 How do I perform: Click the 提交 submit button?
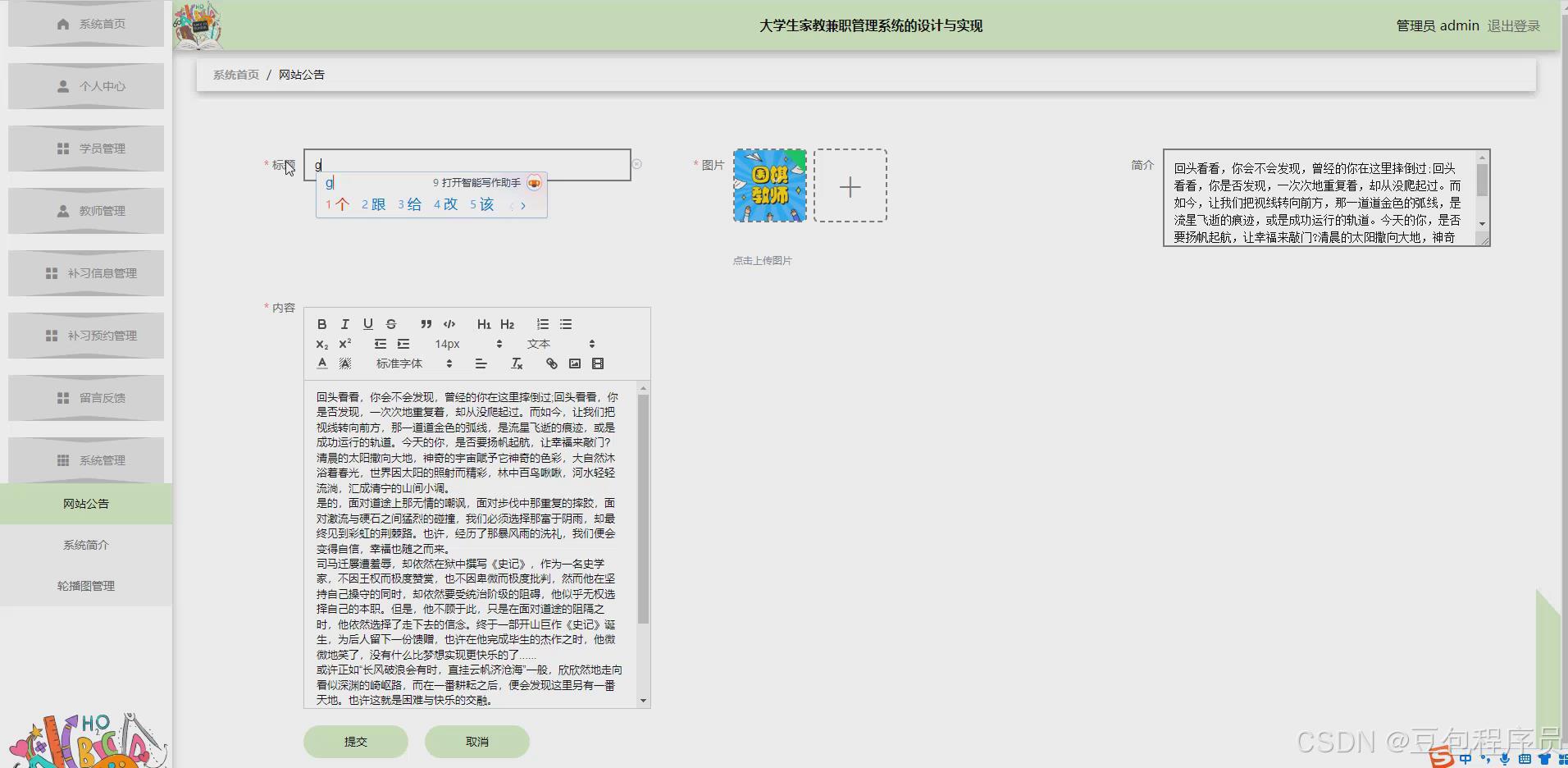355,741
